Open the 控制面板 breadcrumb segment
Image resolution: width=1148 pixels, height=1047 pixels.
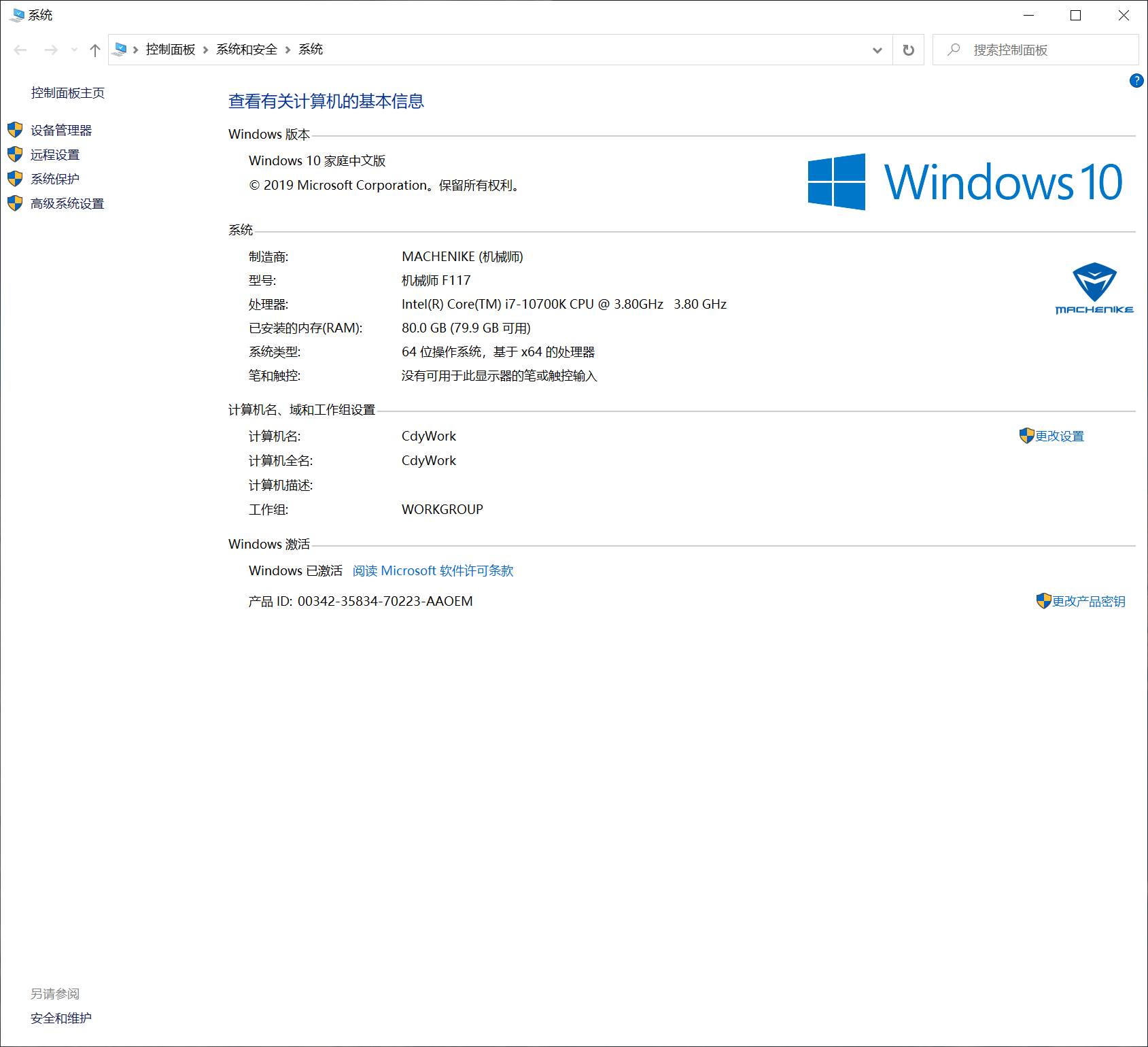click(x=171, y=50)
